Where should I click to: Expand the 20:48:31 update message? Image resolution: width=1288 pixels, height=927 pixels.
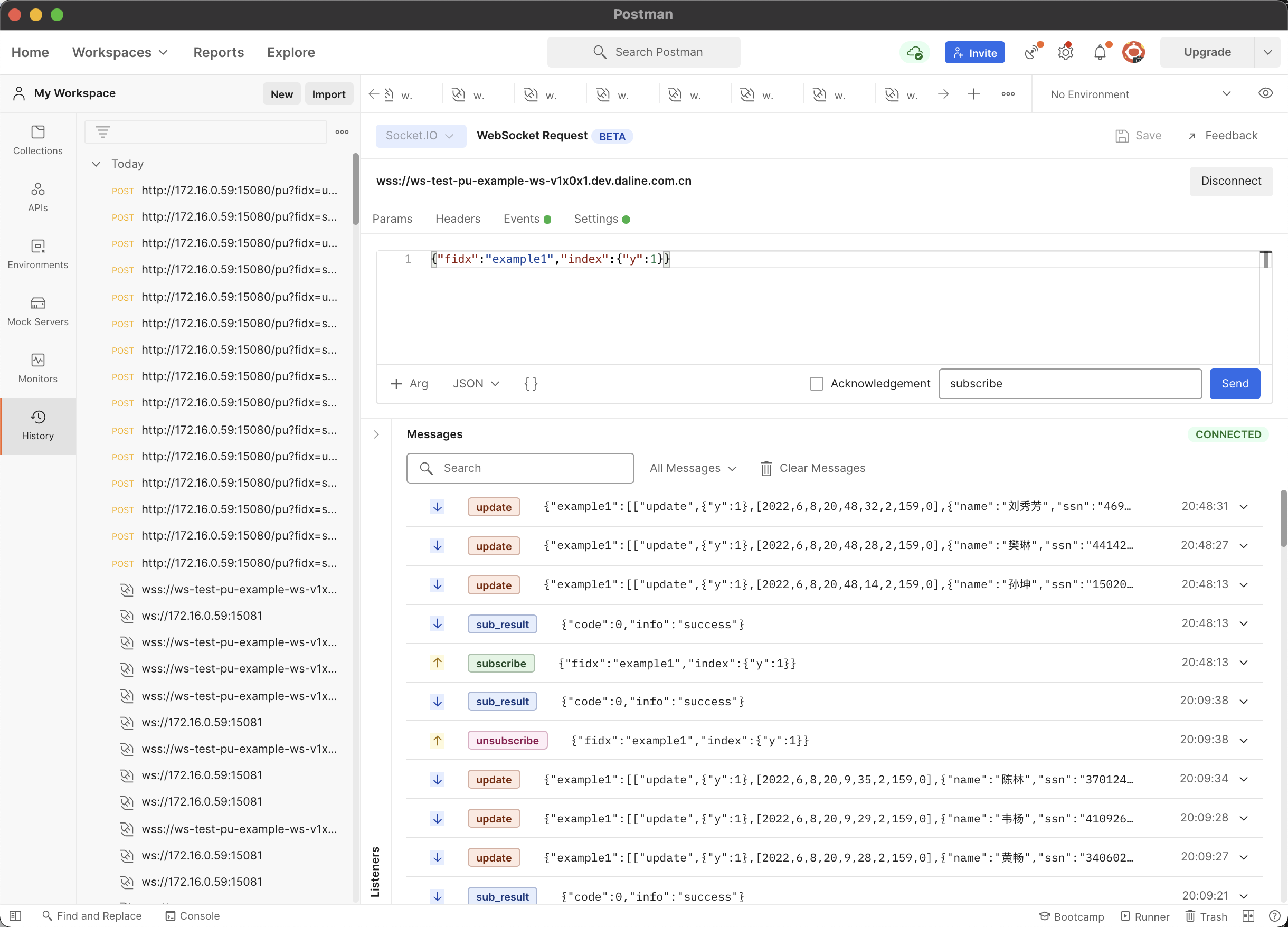click(1244, 507)
